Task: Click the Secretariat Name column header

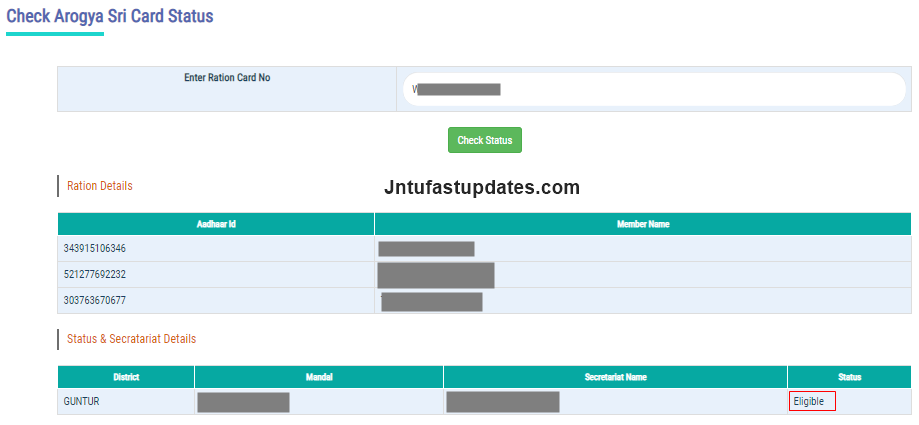Action: point(615,377)
